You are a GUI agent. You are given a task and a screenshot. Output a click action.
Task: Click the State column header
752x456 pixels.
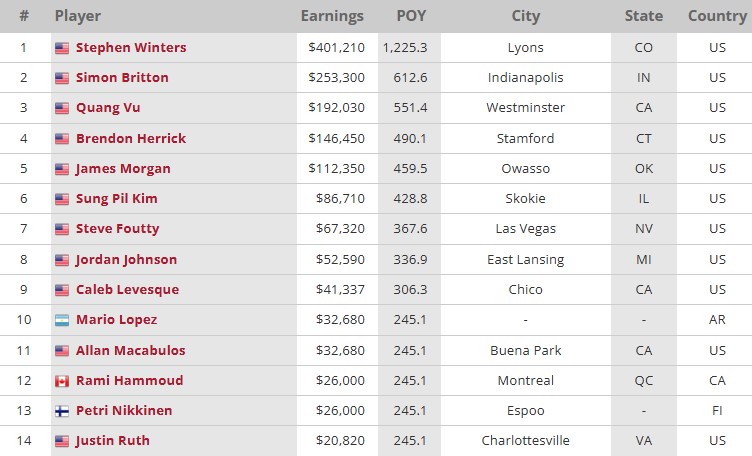click(643, 16)
